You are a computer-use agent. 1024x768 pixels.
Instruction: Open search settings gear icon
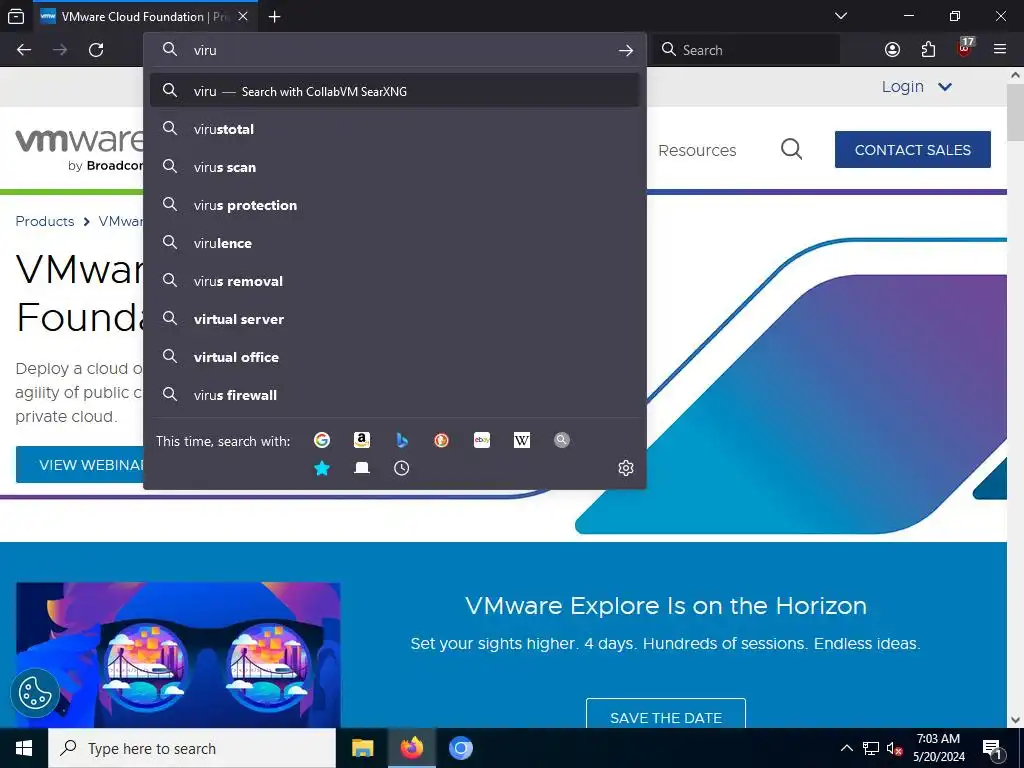pyautogui.click(x=626, y=468)
